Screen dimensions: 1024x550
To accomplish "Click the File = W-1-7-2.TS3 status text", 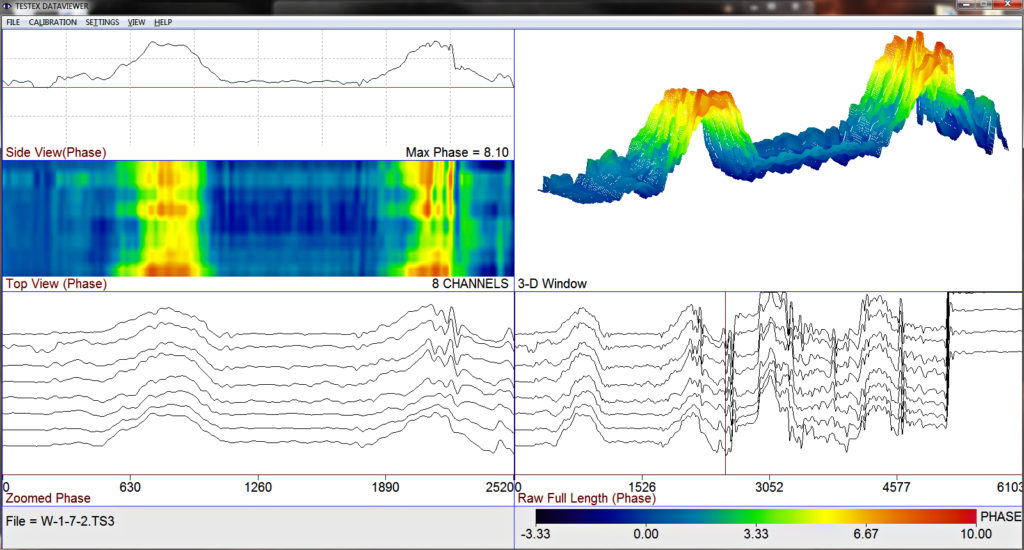I will (x=60, y=521).
